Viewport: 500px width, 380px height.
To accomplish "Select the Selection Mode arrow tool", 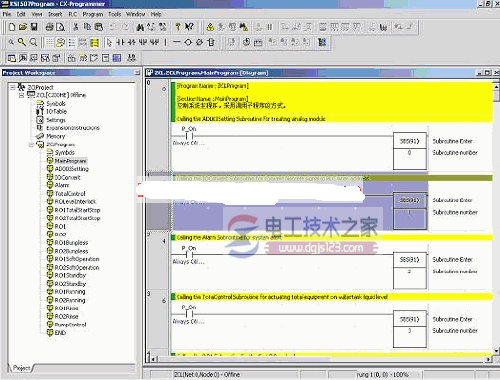I will click(109, 42).
